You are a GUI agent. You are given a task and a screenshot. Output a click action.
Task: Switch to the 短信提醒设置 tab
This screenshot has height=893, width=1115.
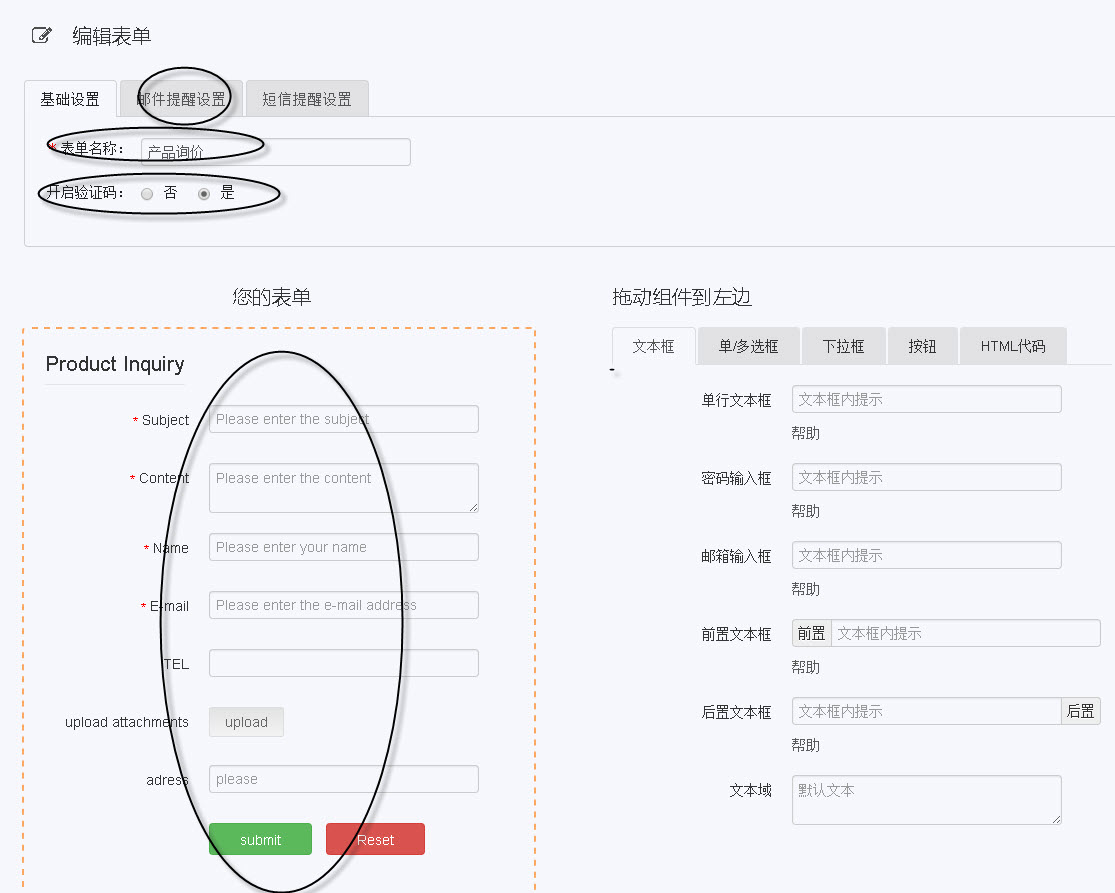tap(306, 97)
